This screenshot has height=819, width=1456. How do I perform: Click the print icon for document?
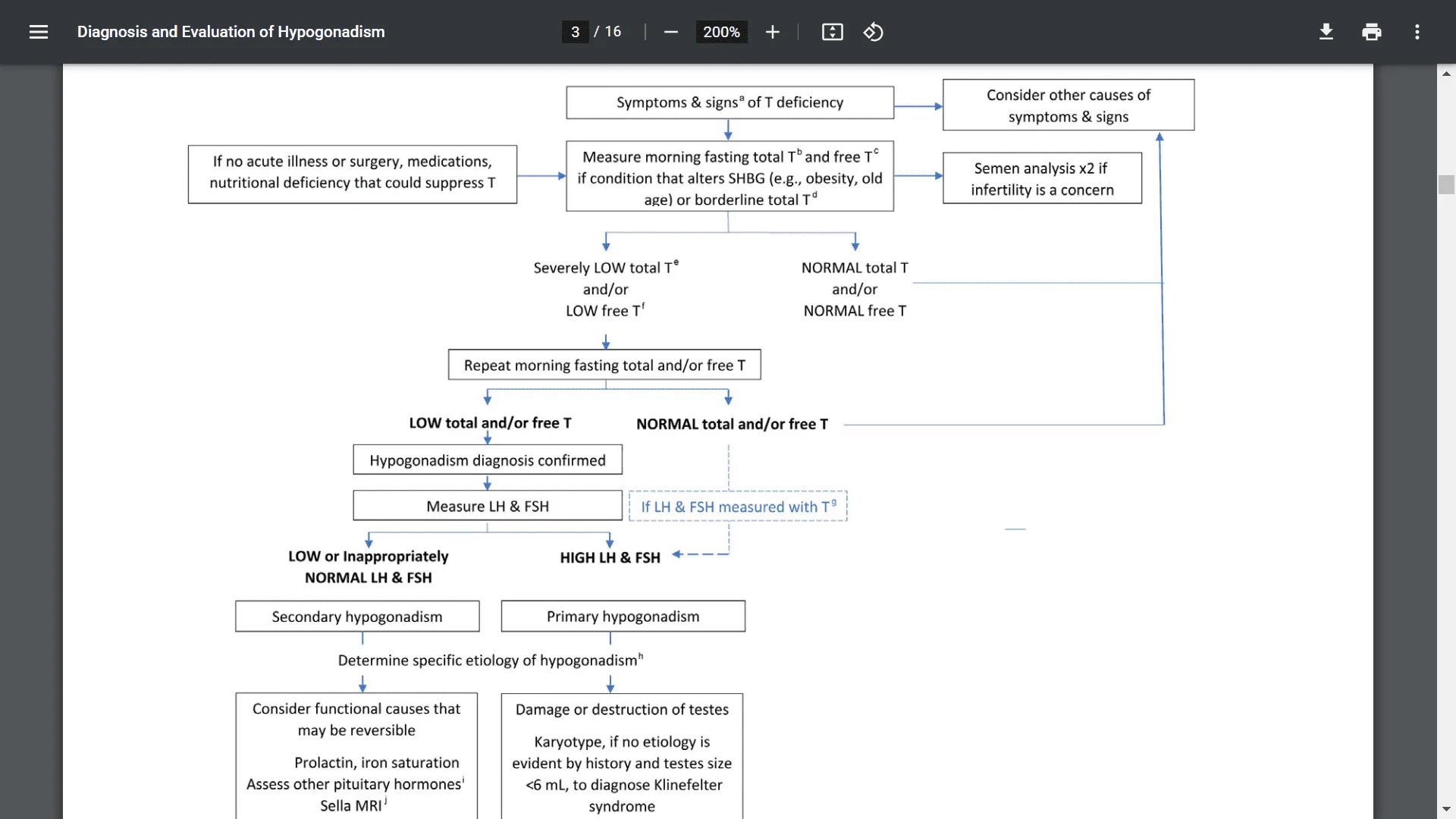coord(1372,31)
